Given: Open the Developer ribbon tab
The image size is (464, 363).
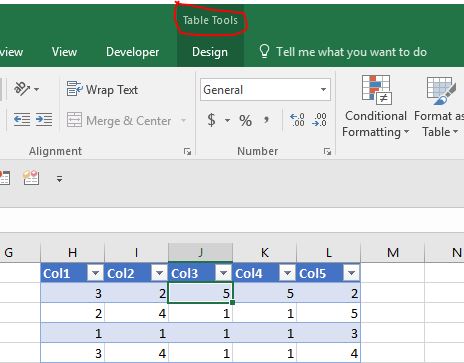Looking at the screenshot, I should pyautogui.click(x=133, y=52).
